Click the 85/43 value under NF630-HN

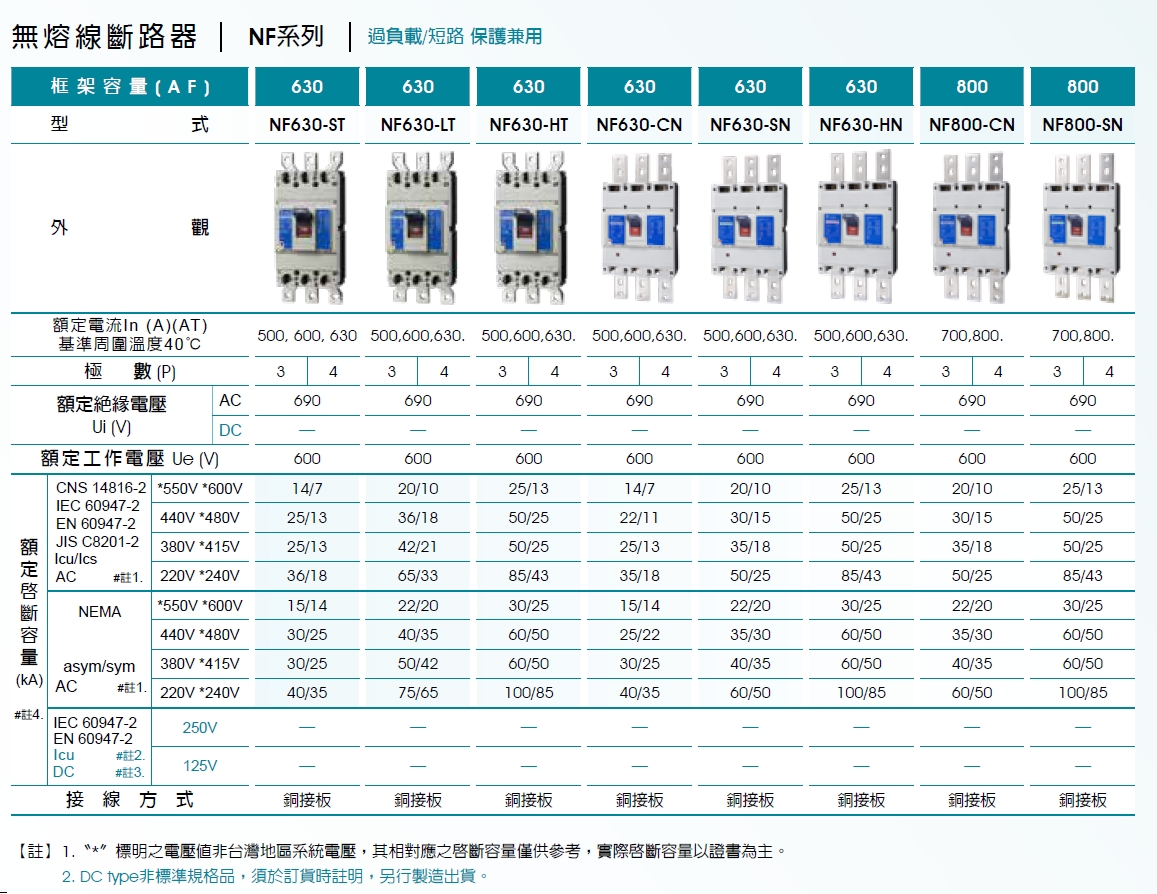860,575
